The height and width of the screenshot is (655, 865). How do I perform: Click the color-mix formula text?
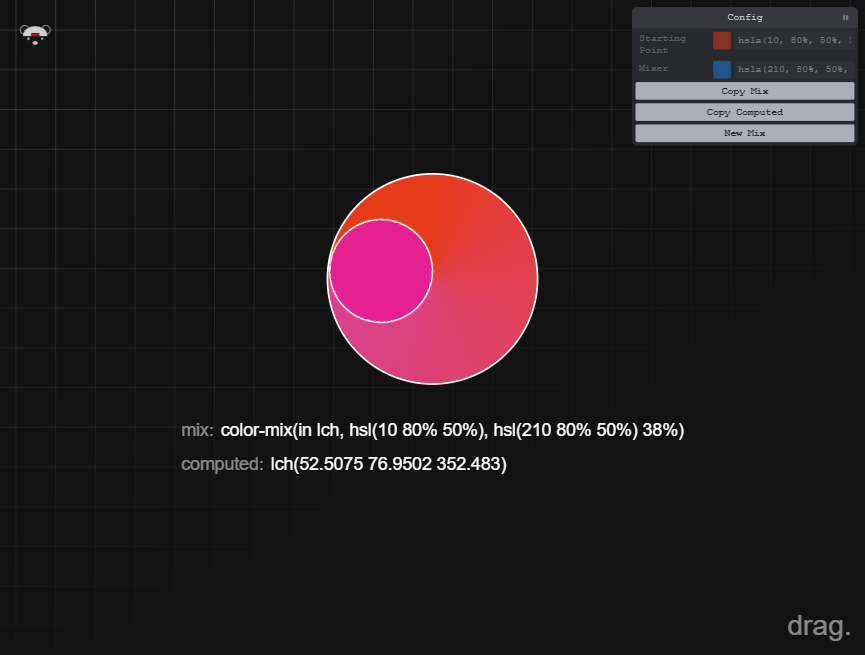point(452,430)
